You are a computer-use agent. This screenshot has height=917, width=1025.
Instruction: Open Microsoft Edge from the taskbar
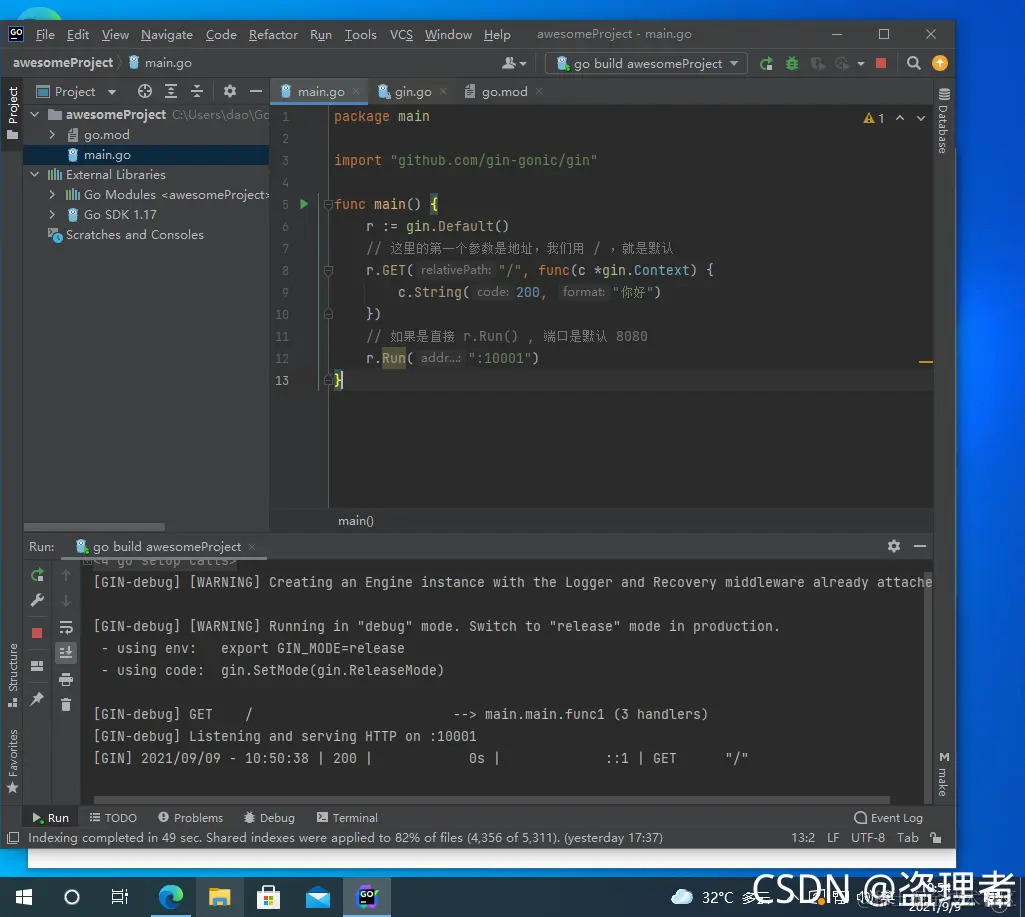[x=171, y=897]
